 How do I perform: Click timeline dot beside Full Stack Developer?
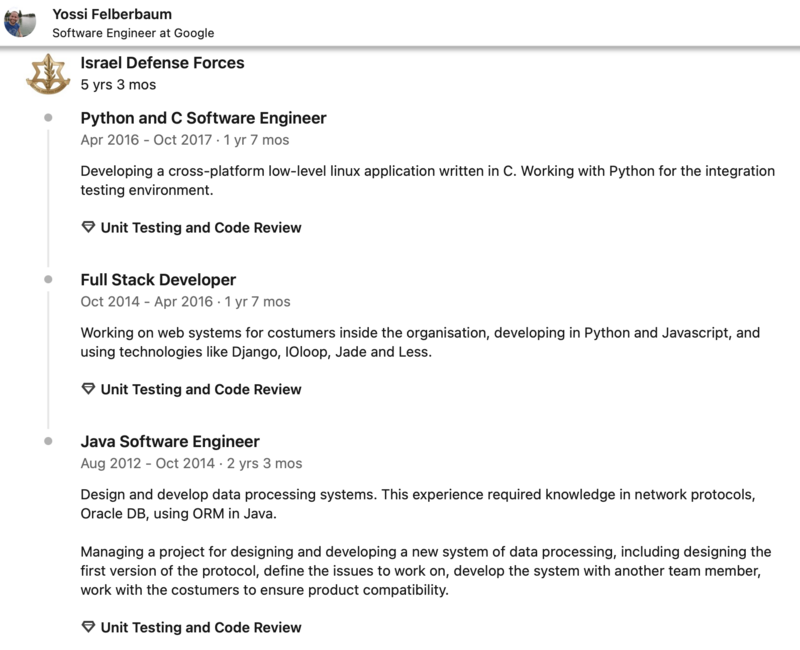(x=48, y=281)
